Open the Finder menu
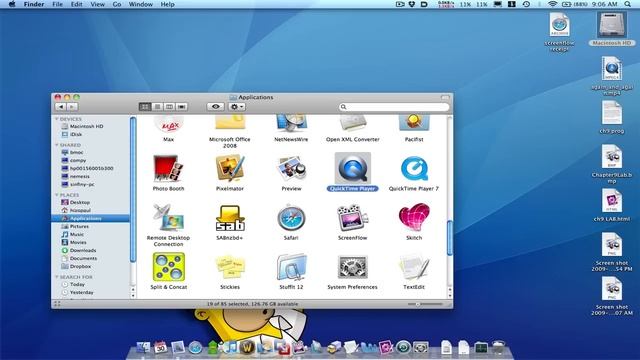This screenshot has width=640, height=360. tap(34, 4)
